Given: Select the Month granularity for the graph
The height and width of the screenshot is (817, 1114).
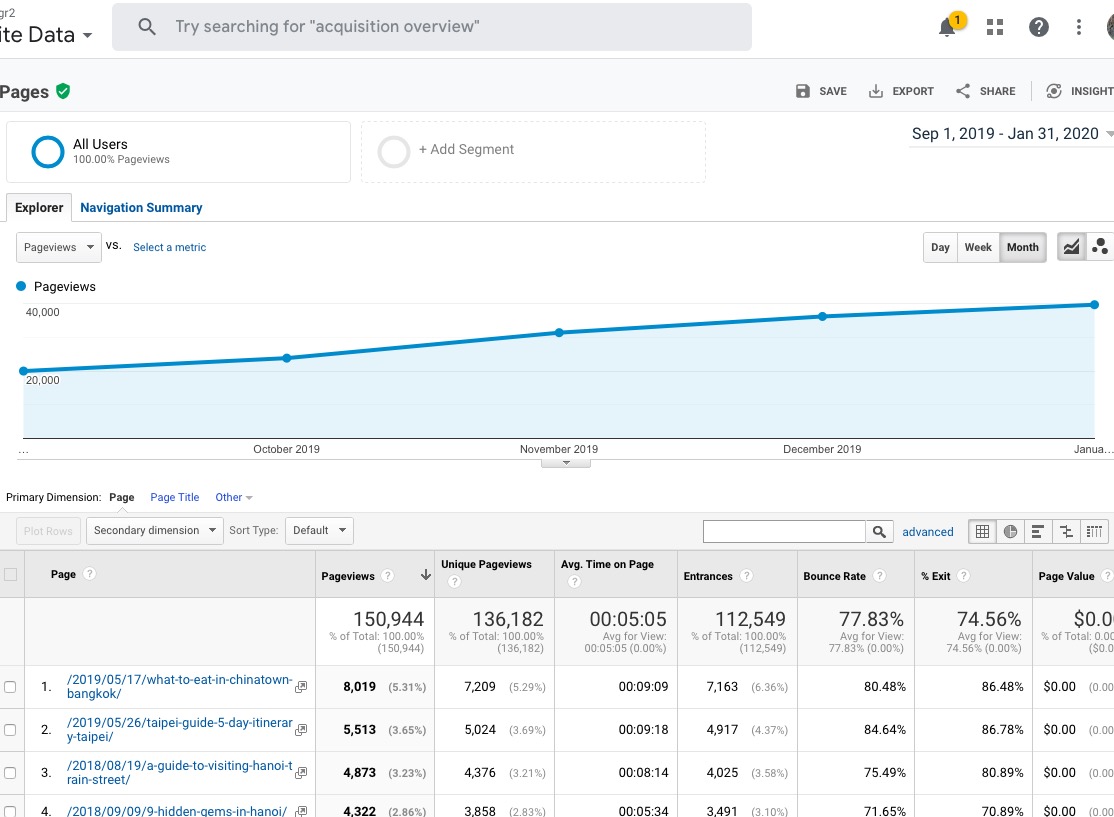Looking at the screenshot, I should pyautogui.click(x=1022, y=247).
